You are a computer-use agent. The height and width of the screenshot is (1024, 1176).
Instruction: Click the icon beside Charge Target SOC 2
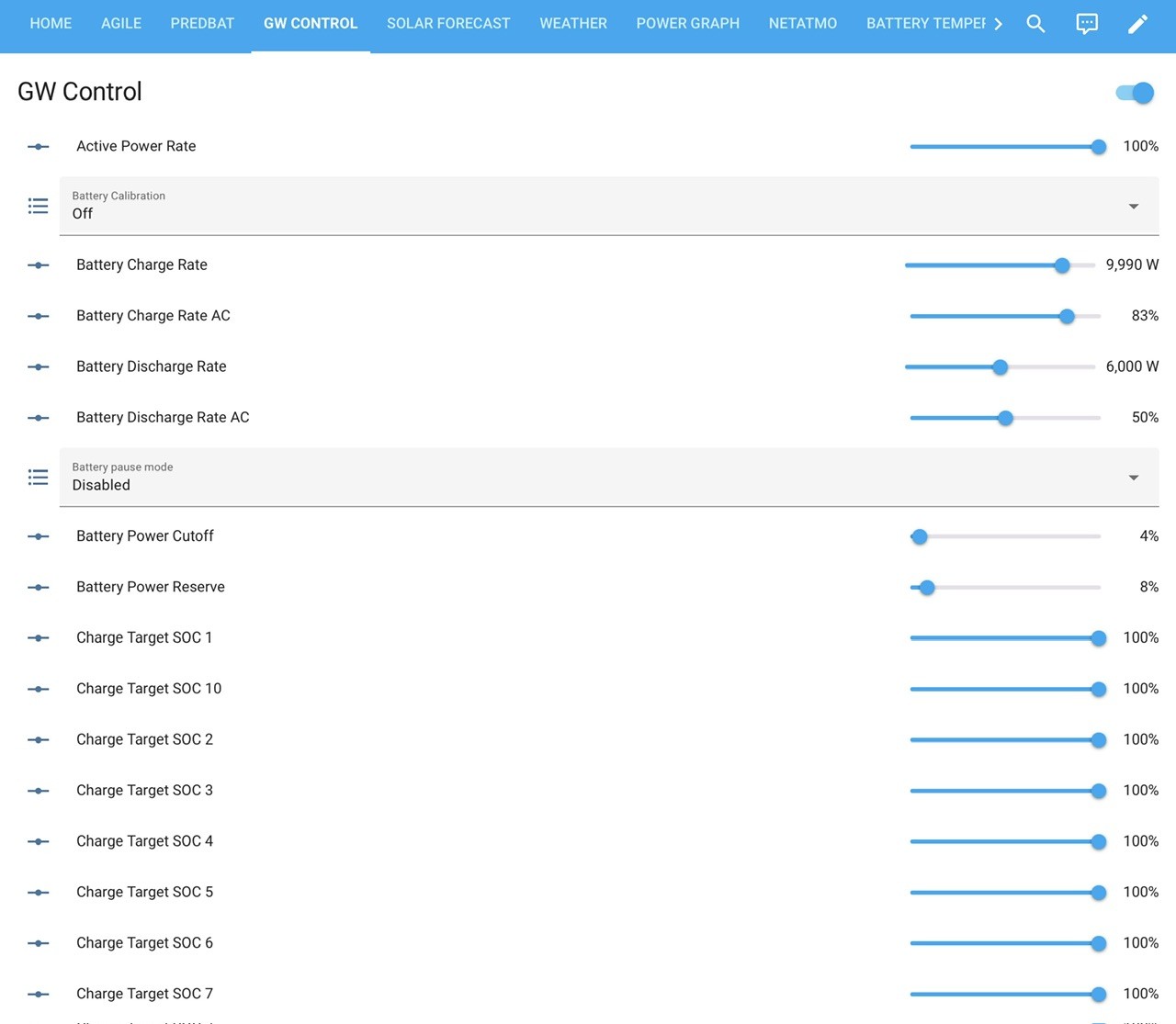(38, 740)
